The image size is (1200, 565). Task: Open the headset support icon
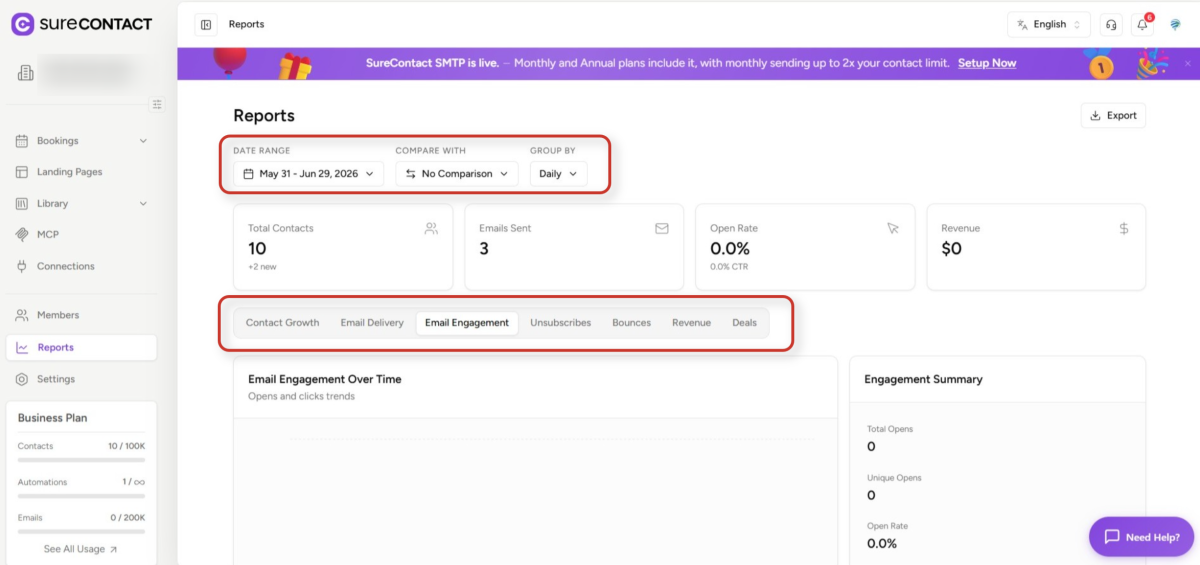pyautogui.click(x=1111, y=24)
